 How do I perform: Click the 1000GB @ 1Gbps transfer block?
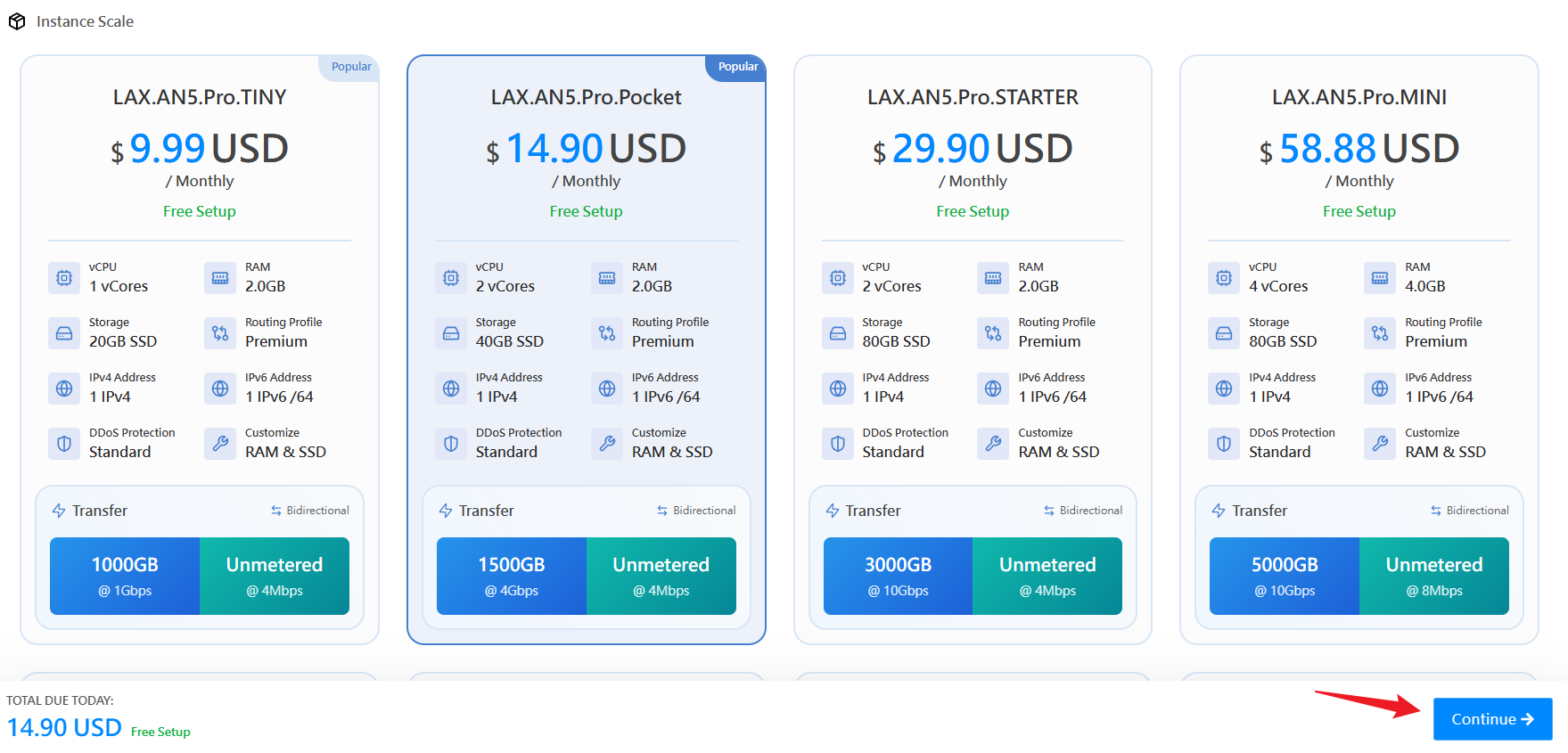pos(125,576)
